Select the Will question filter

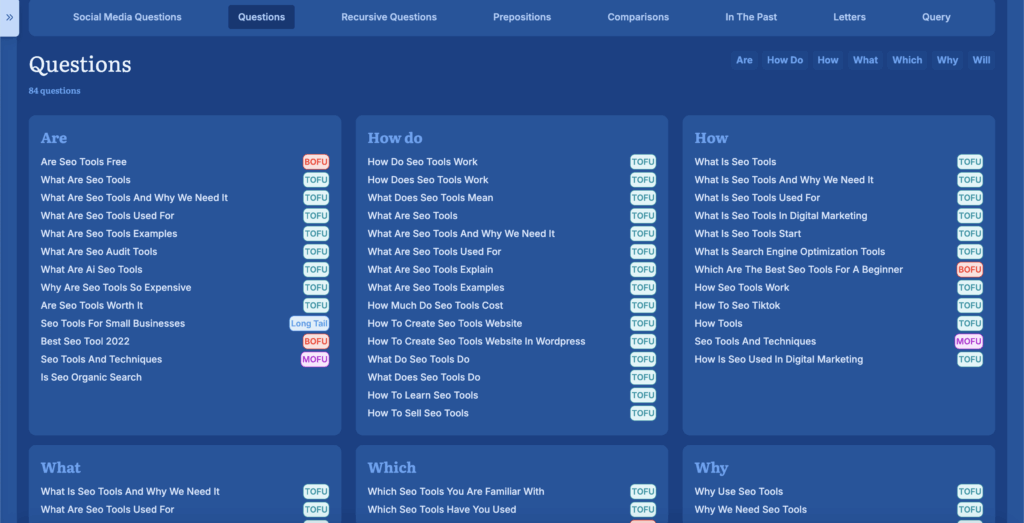[981, 60]
